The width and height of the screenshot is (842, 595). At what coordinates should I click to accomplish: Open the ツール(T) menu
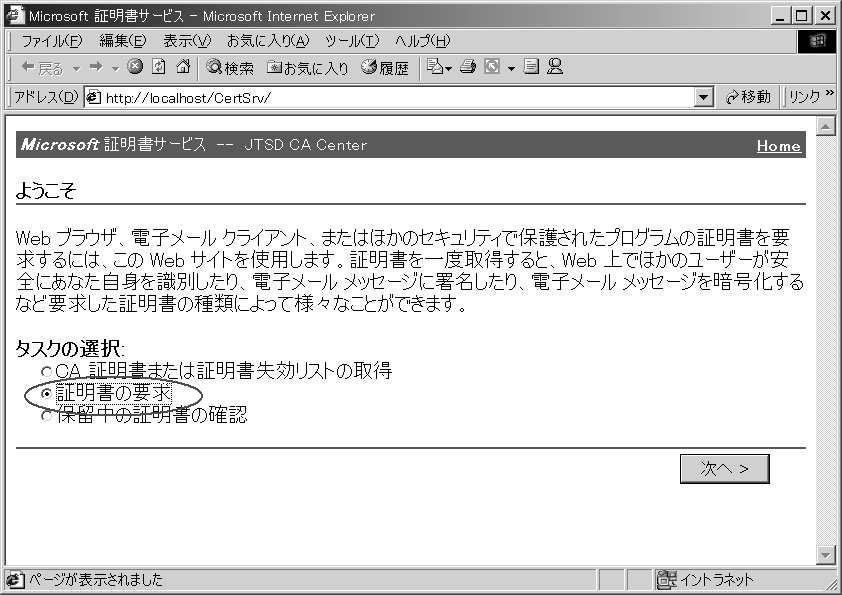click(x=352, y=41)
